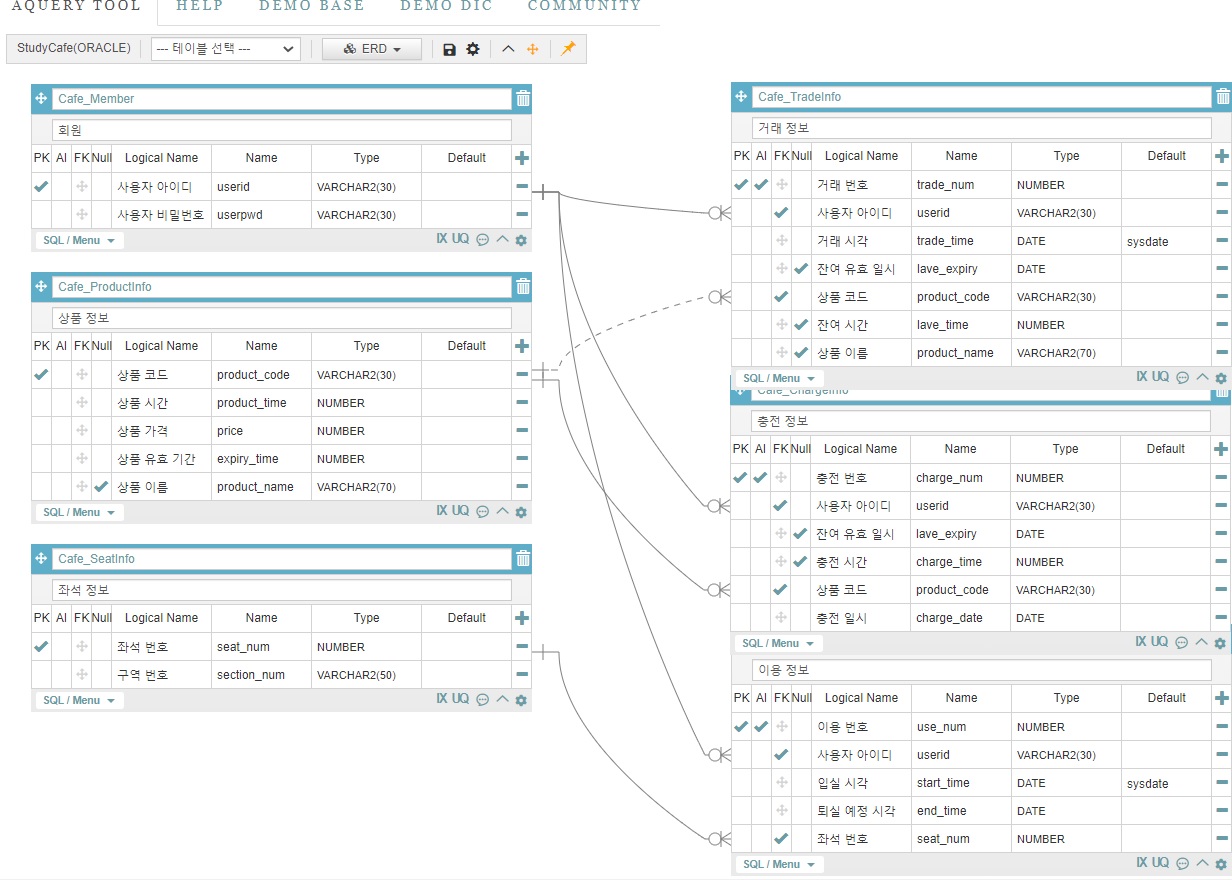Screen dimensions: 1232x880
Task: Remove the section_num column with minus icon
Action: click(x=522, y=675)
